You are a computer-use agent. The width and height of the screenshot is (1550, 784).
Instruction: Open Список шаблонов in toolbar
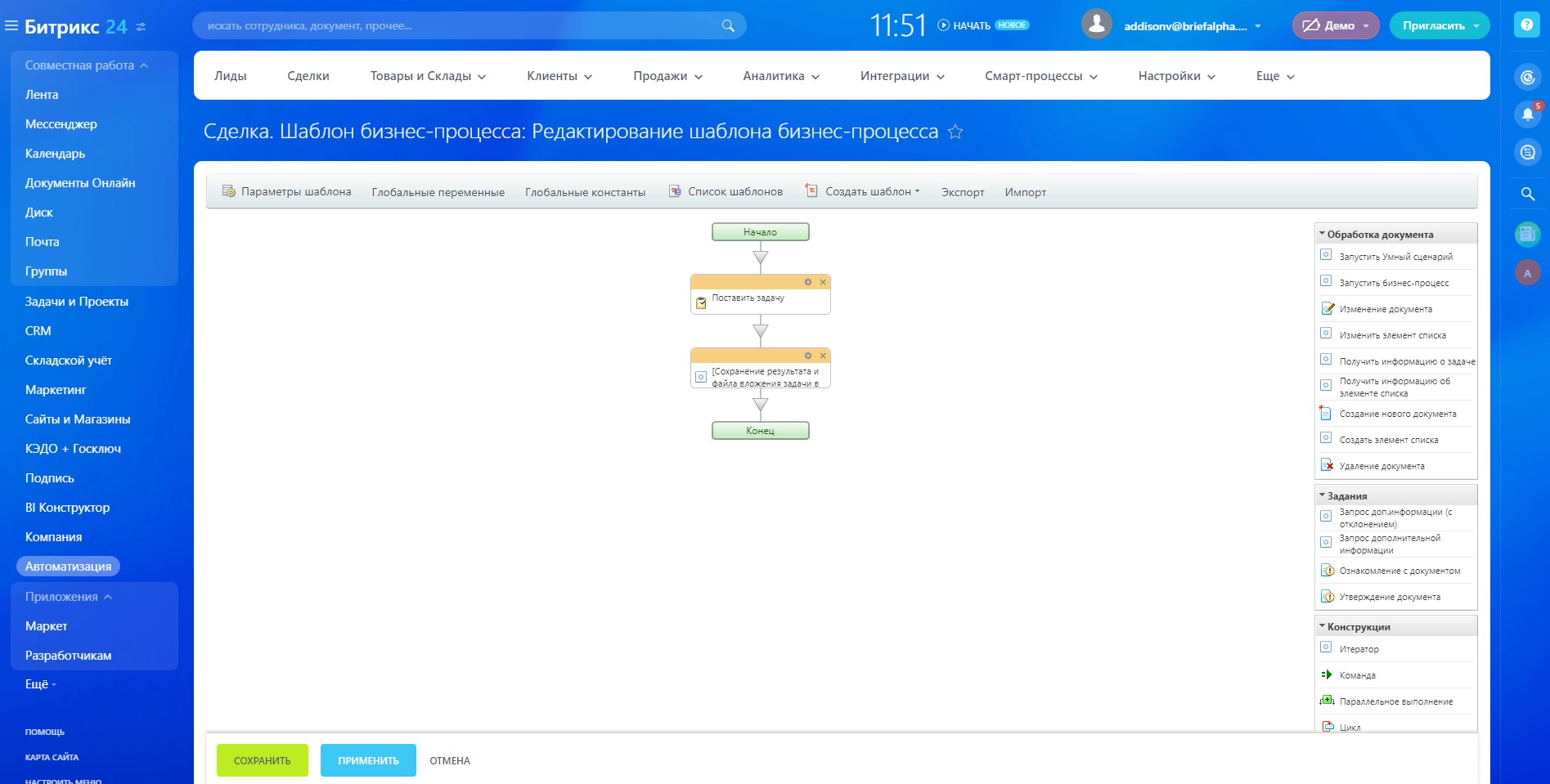734,191
